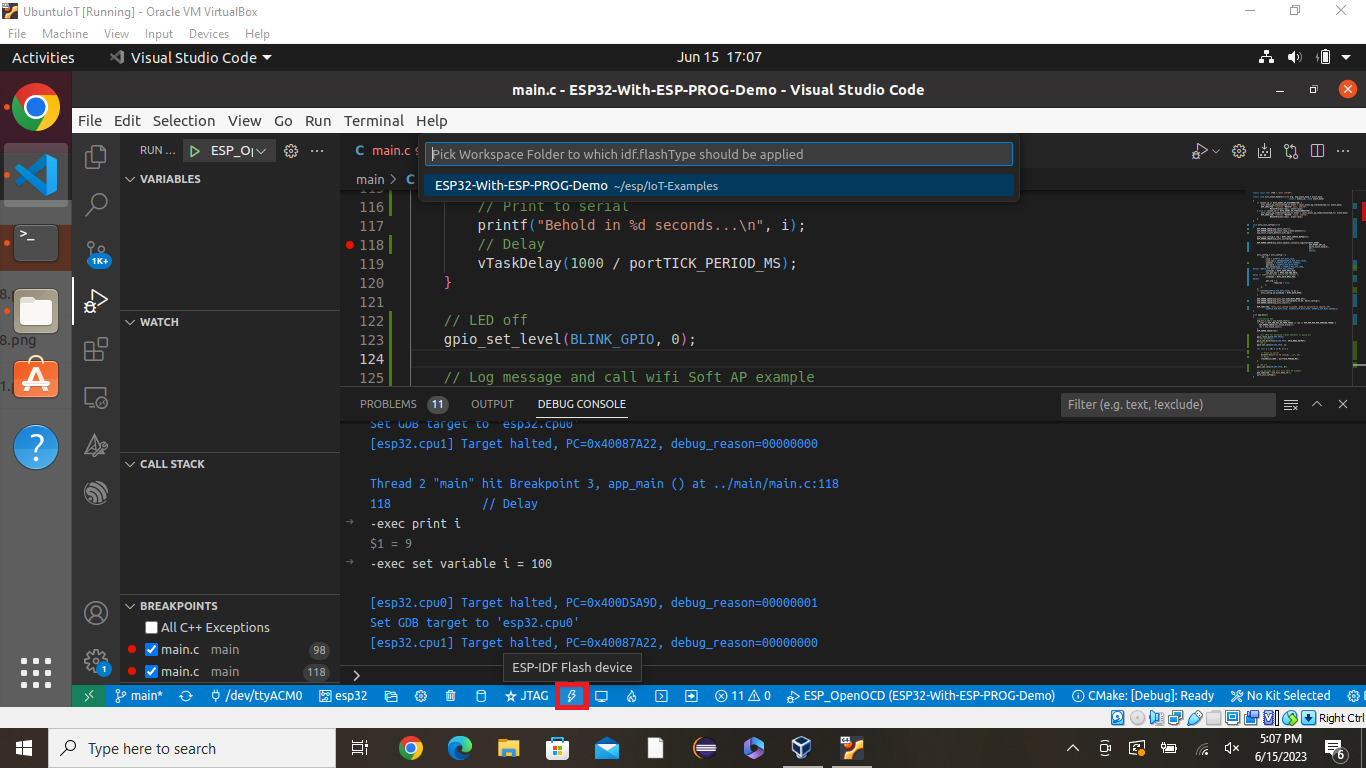1366x768 pixels.
Task: Click the ESP-IDF Flash device lightning icon
Action: (x=572, y=696)
